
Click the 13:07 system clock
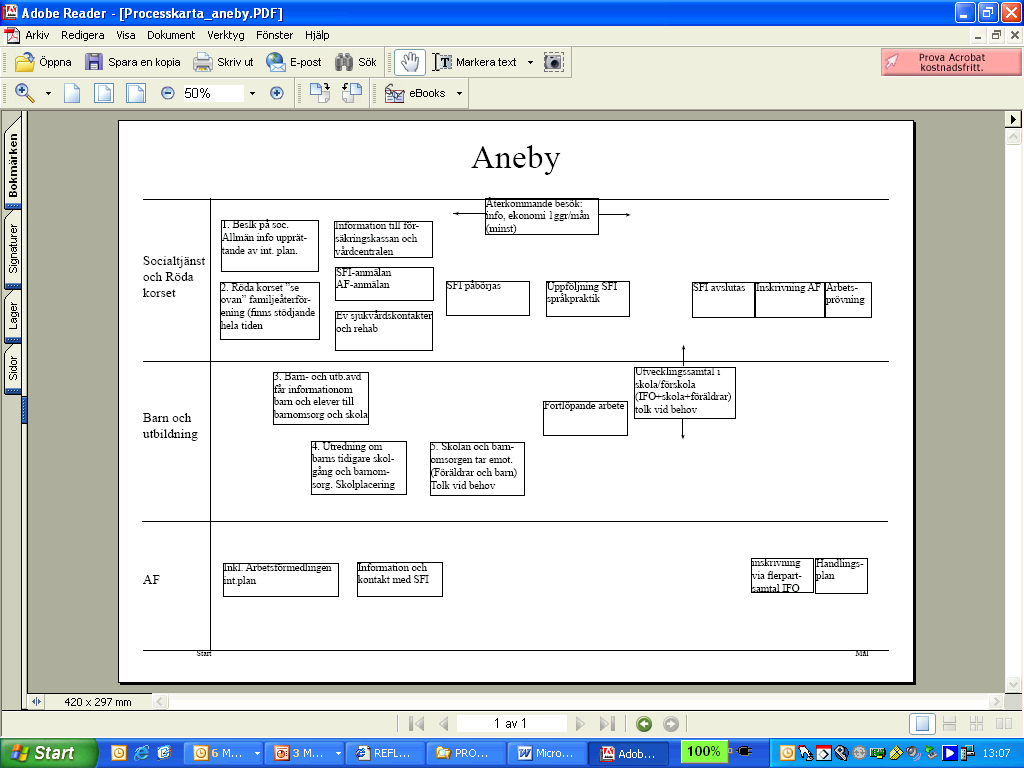(x=996, y=753)
